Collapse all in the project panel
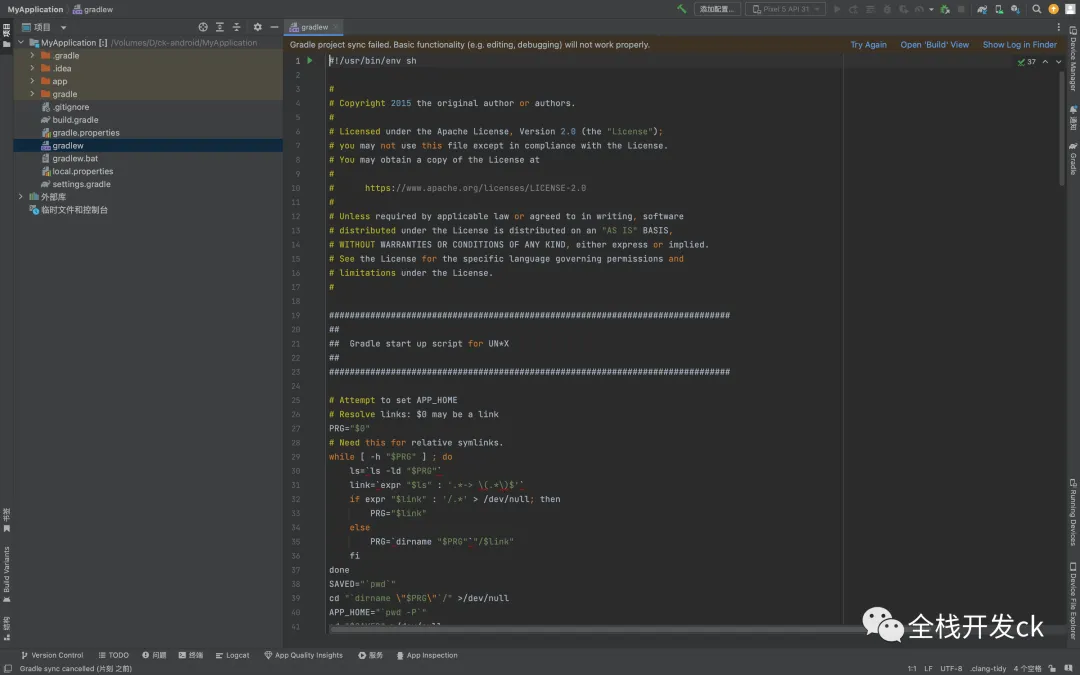Viewport: 1080px width, 675px height. (237, 27)
